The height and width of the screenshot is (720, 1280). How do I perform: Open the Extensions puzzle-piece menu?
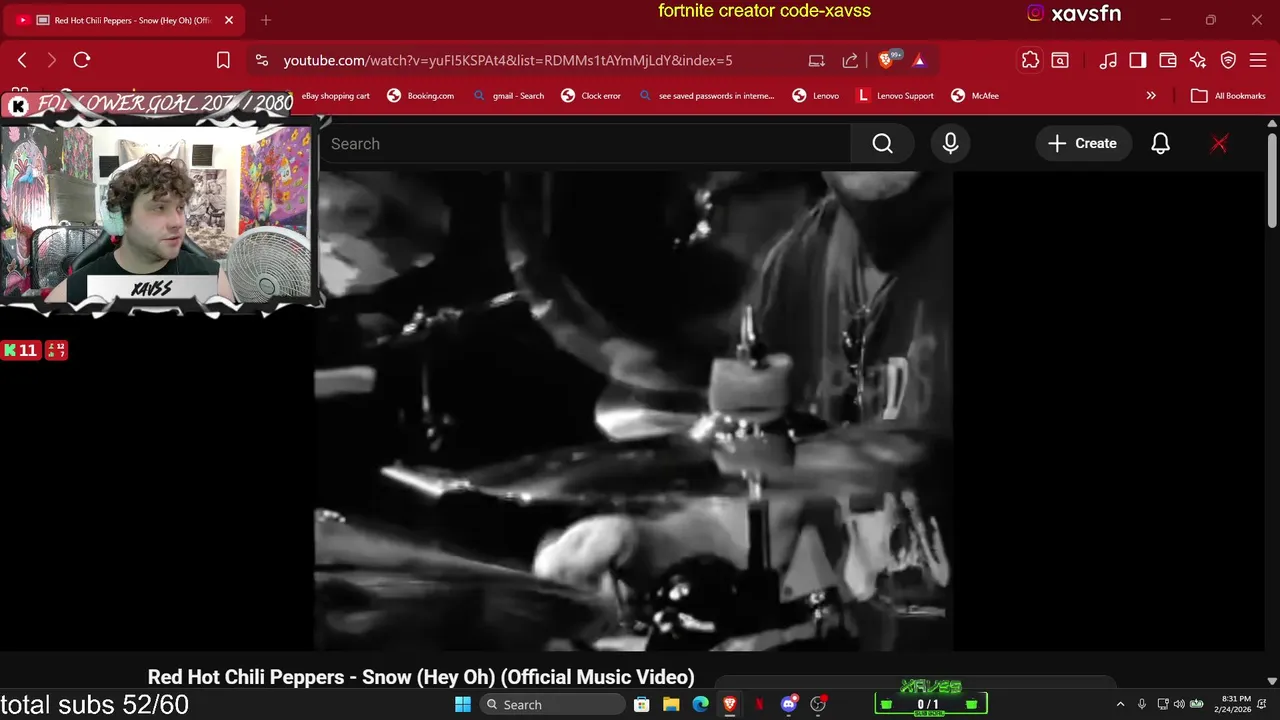click(x=1030, y=60)
